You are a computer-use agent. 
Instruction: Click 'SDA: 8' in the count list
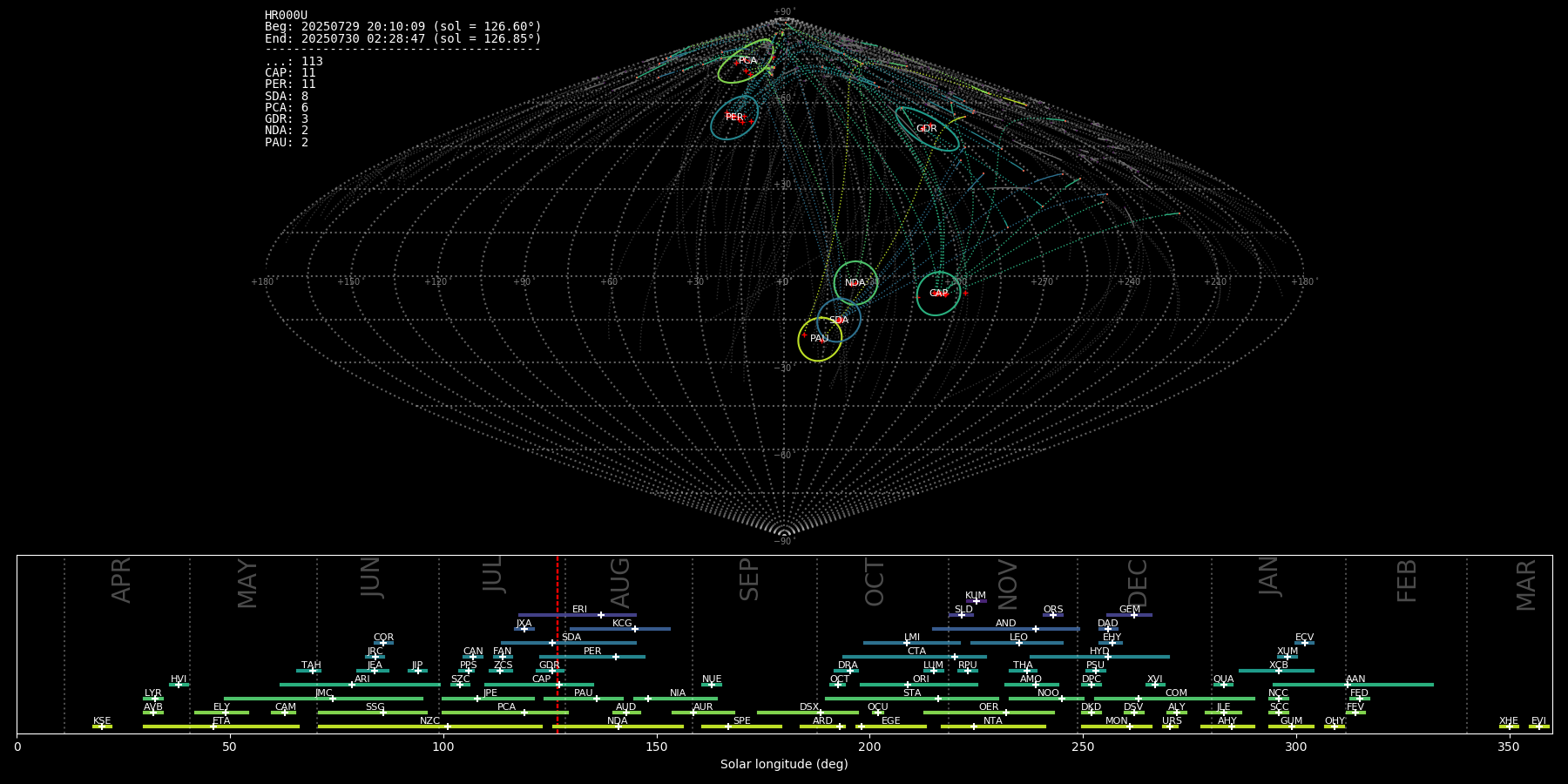[287, 97]
